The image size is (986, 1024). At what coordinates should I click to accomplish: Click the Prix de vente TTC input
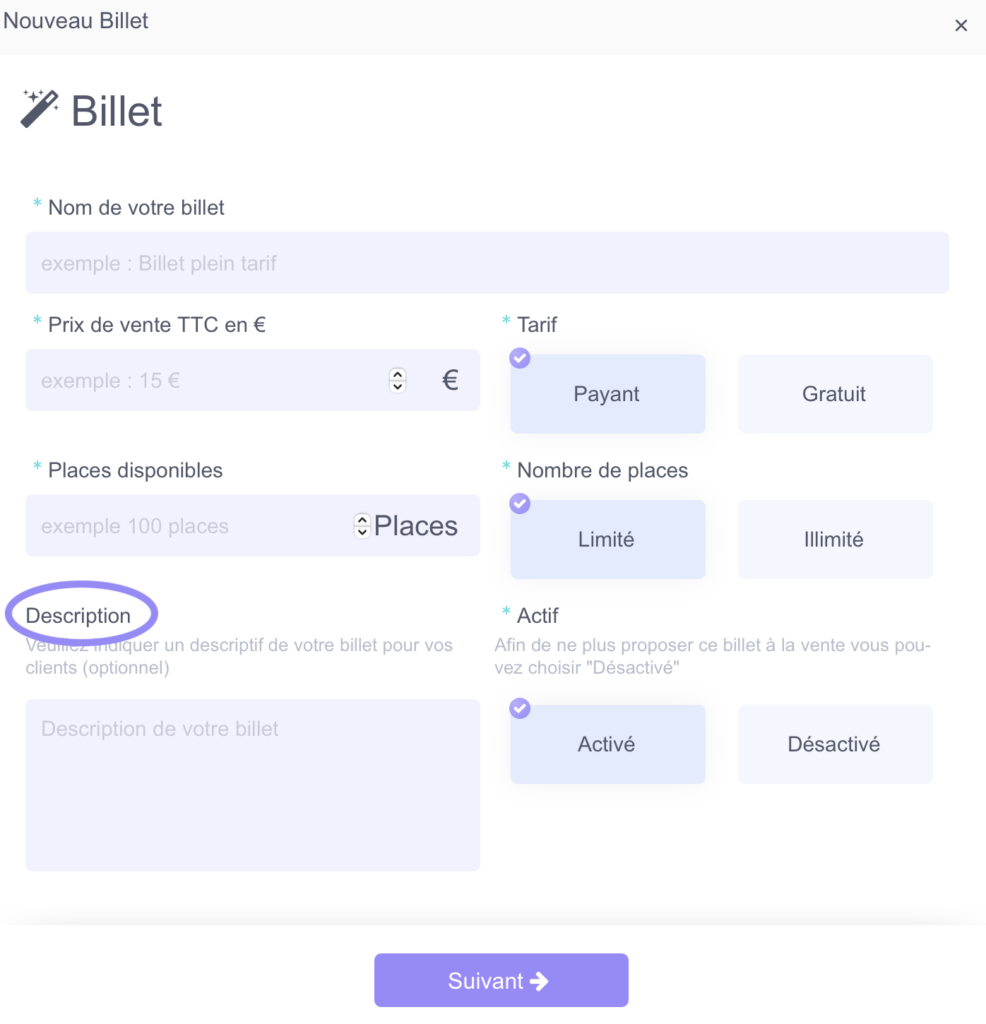pos(207,380)
